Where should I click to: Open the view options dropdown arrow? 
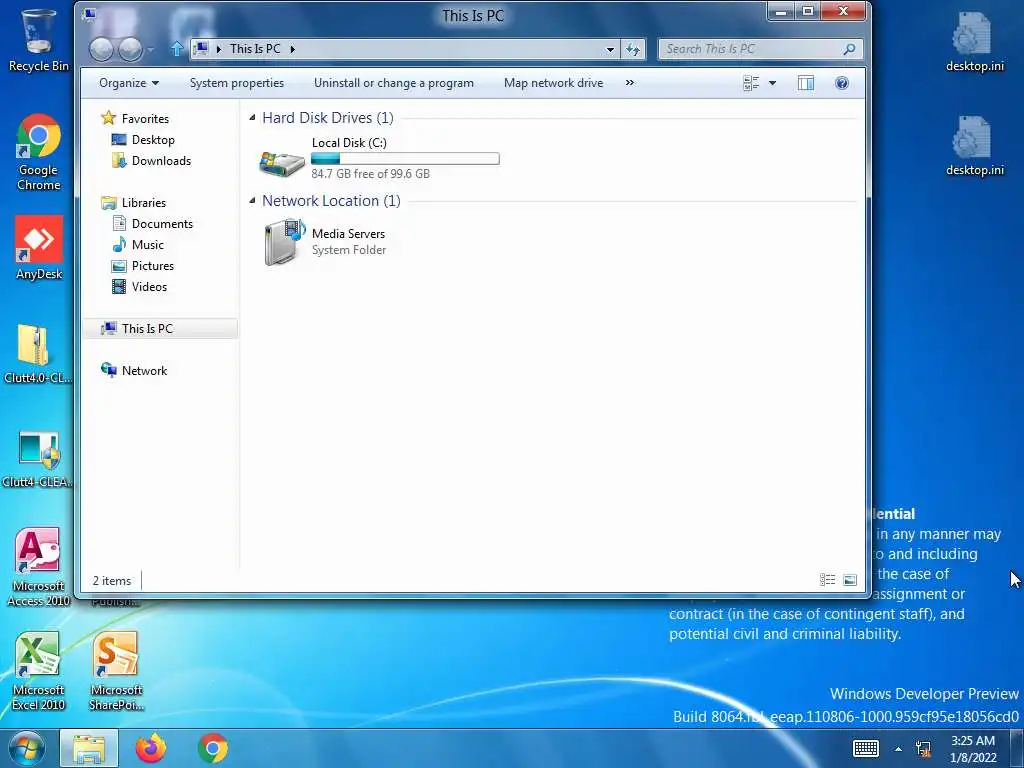(x=773, y=83)
